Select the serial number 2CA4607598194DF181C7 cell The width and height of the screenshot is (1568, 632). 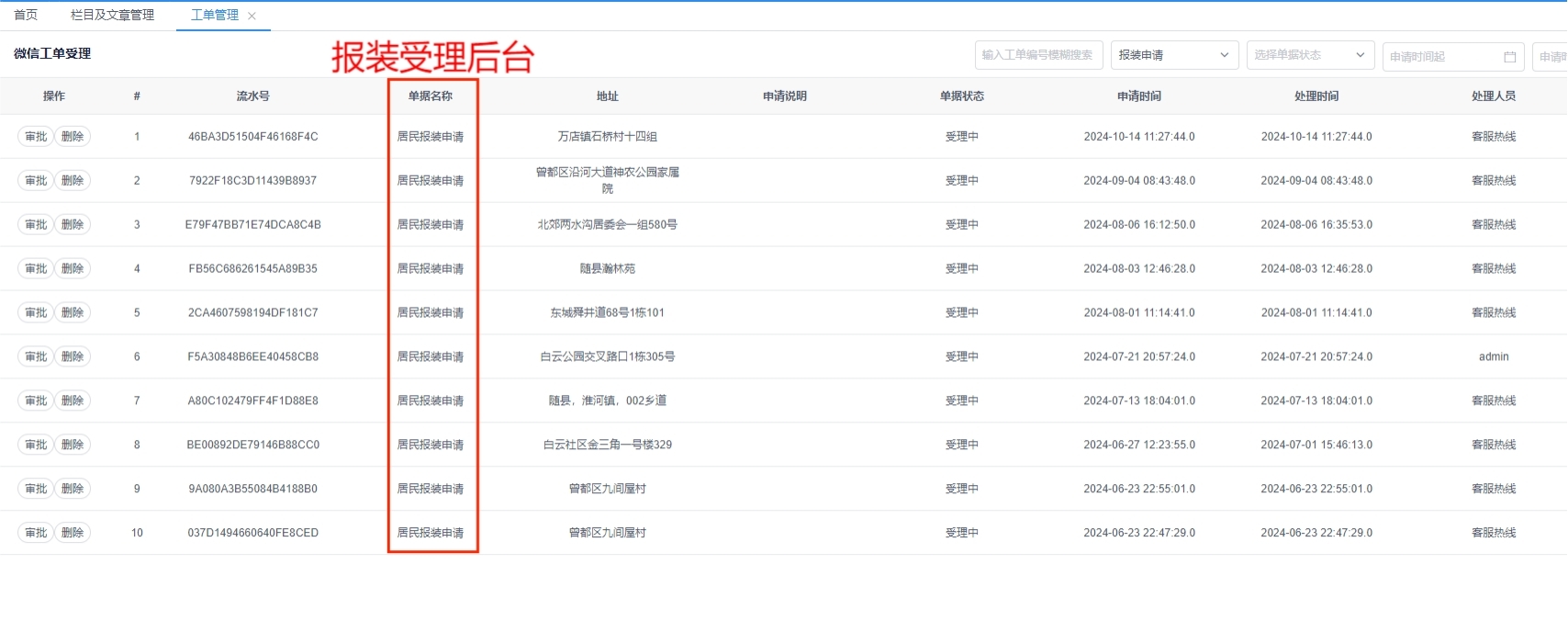point(252,313)
